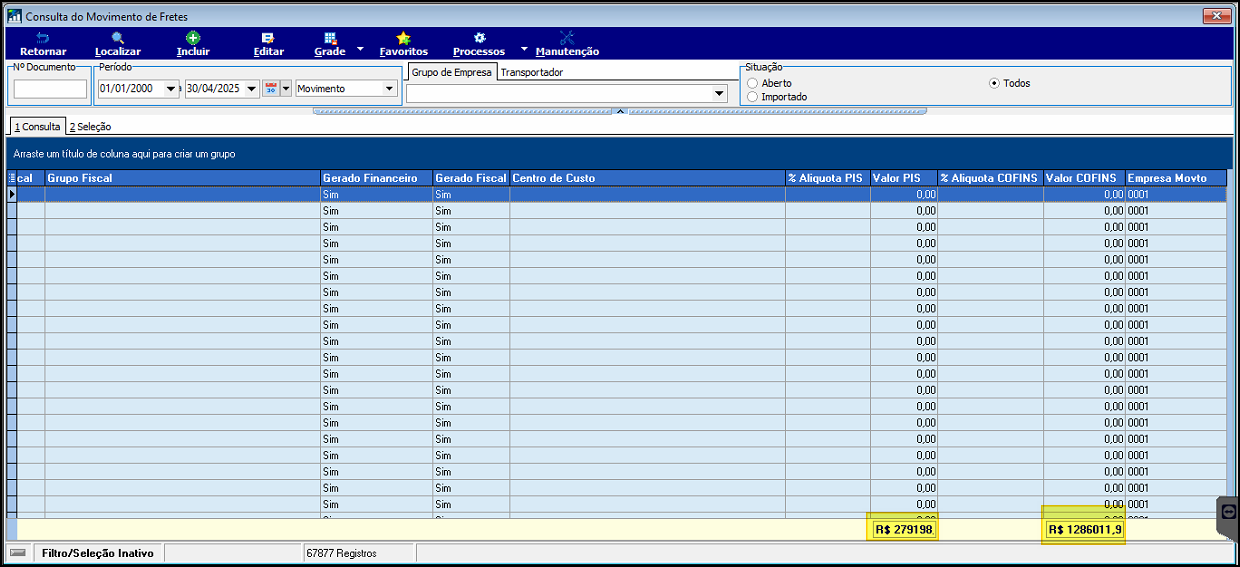Viewport: 1240px width, 567px height.
Task: Close the Consulta do Movimento de Fretes window
Action: click(x=1216, y=15)
